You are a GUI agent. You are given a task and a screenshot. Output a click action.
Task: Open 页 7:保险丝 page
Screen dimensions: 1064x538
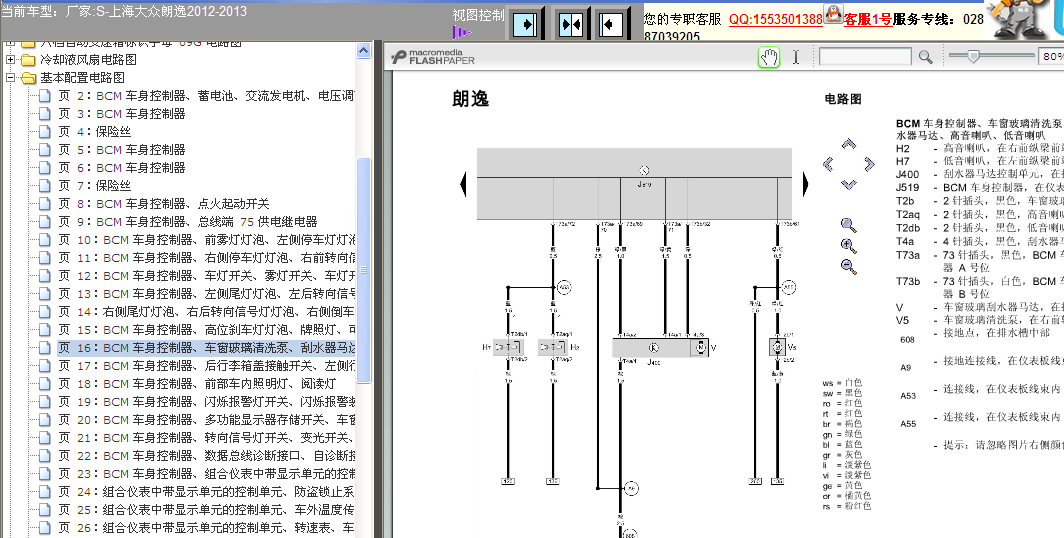pyautogui.click(x=94, y=186)
